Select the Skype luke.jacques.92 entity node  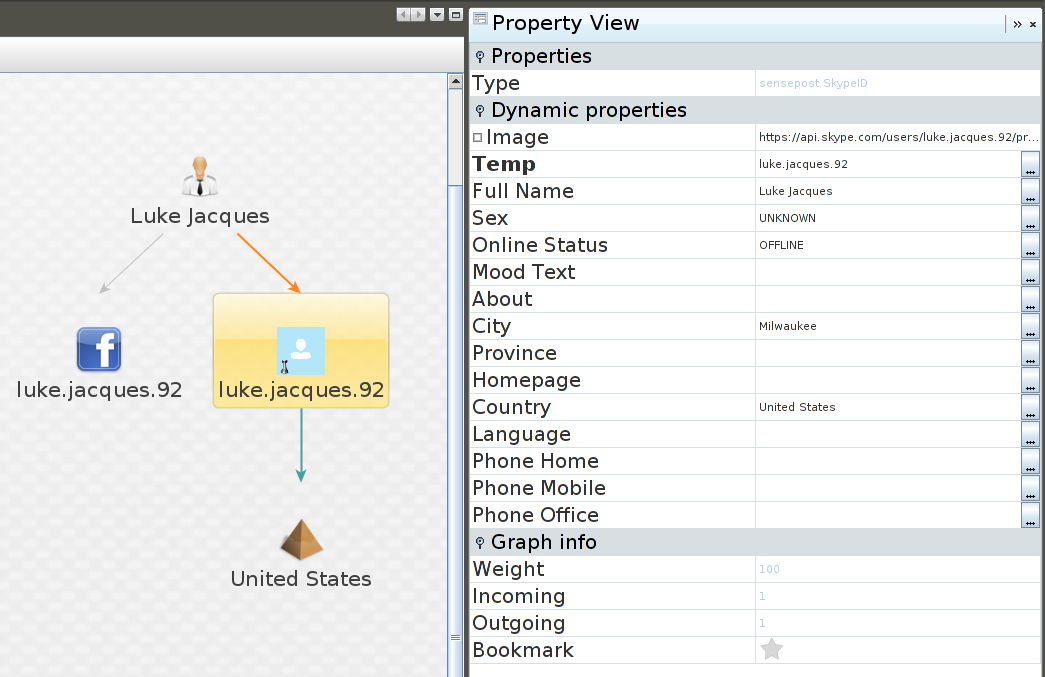[301, 351]
